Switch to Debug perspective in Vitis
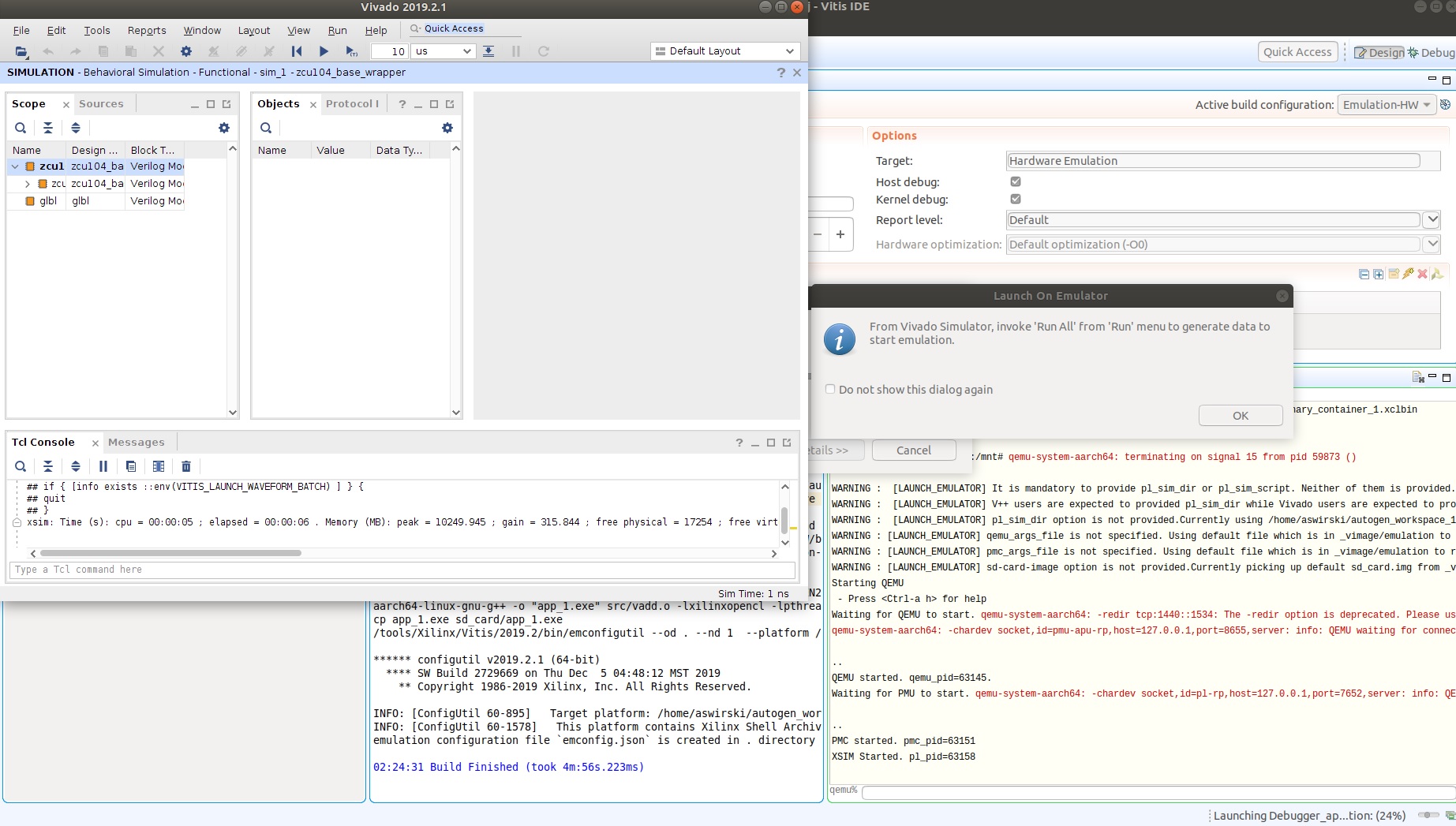This screenshot has height=826, width=1456. pos(1432,53)
